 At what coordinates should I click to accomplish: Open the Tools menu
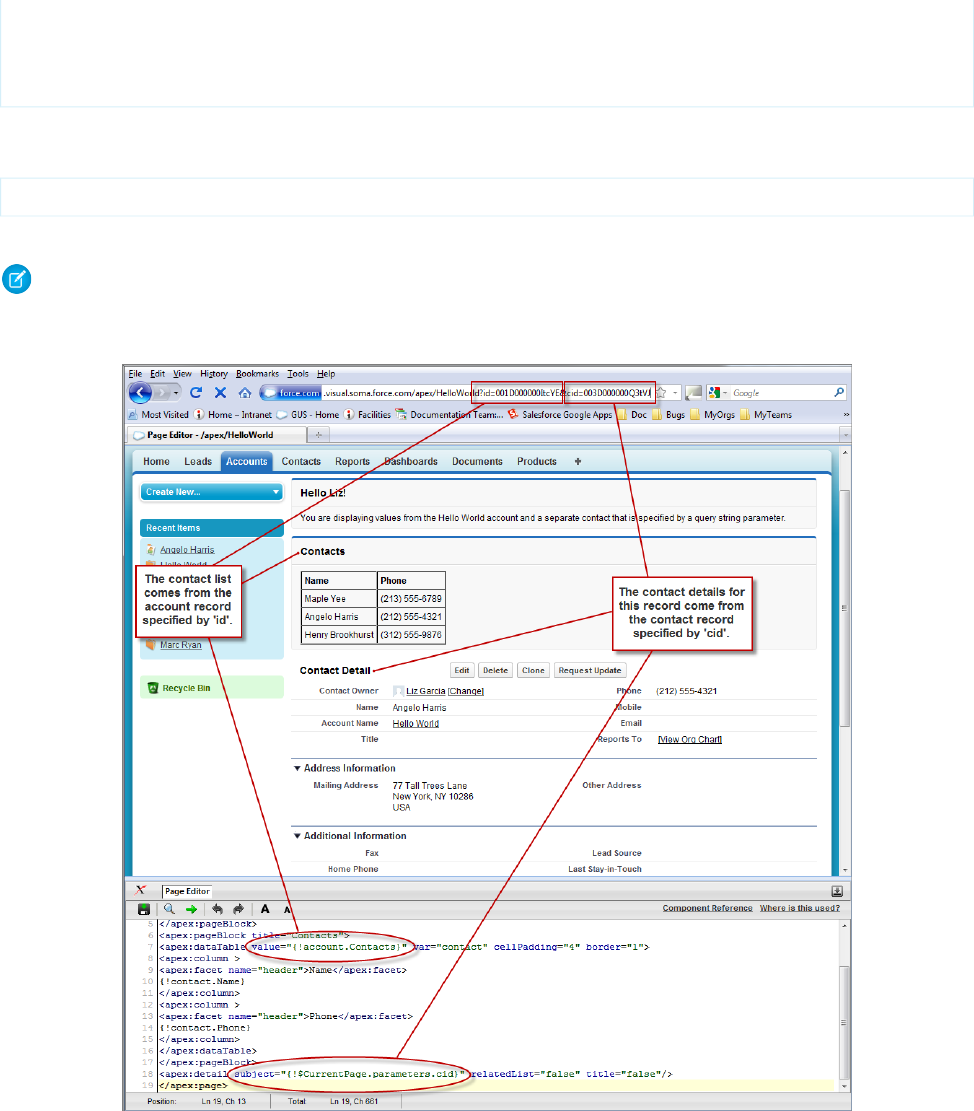pyautogui.click(x=298, y=373)
